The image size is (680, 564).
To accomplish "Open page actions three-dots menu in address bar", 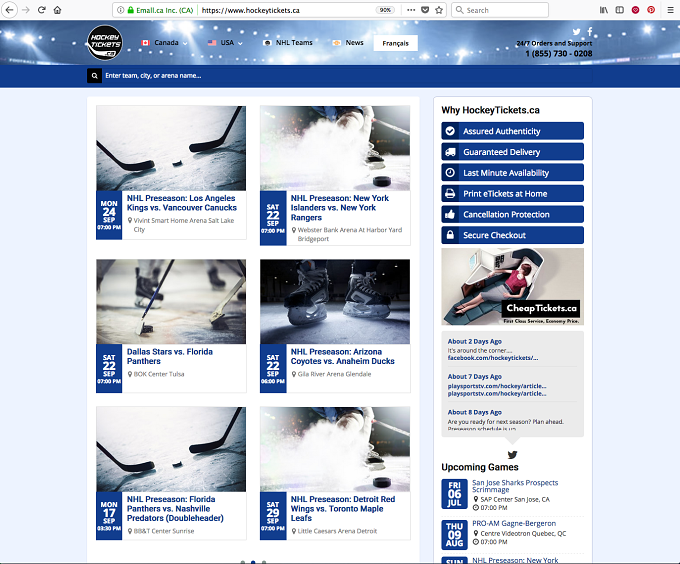I will (x=411, y=10).
